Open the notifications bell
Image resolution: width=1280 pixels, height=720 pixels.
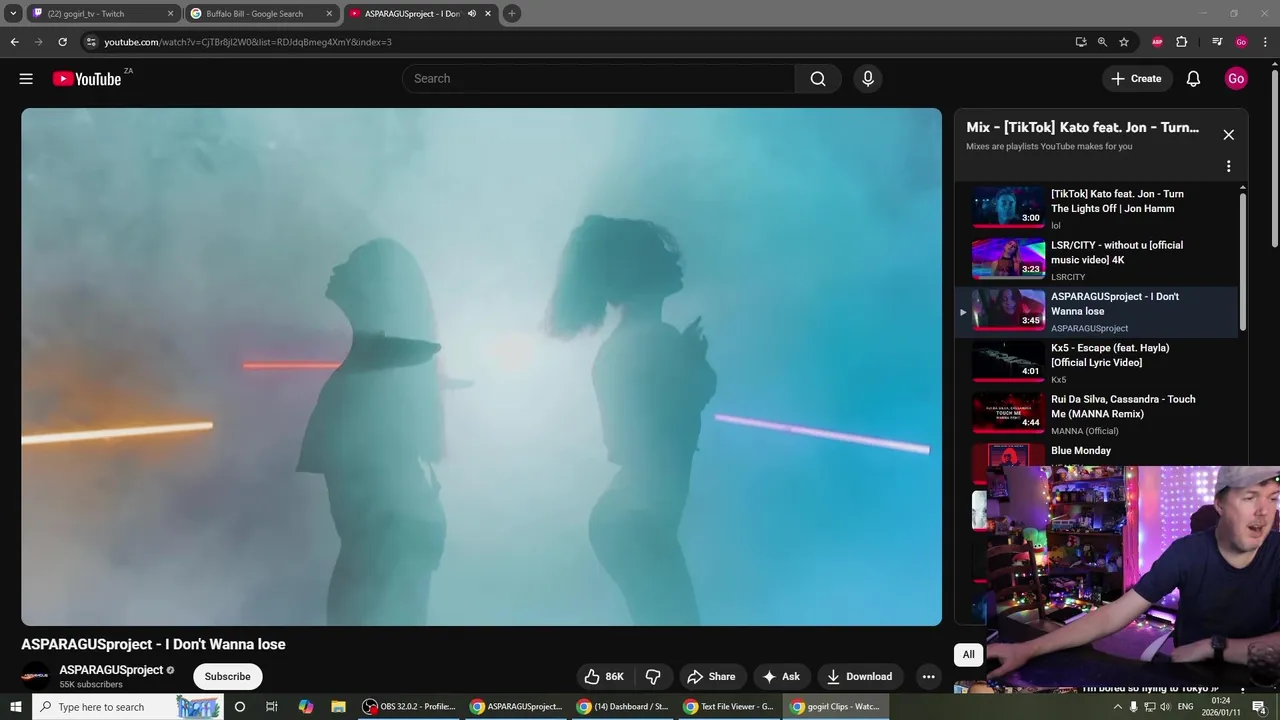[1193, 79]
